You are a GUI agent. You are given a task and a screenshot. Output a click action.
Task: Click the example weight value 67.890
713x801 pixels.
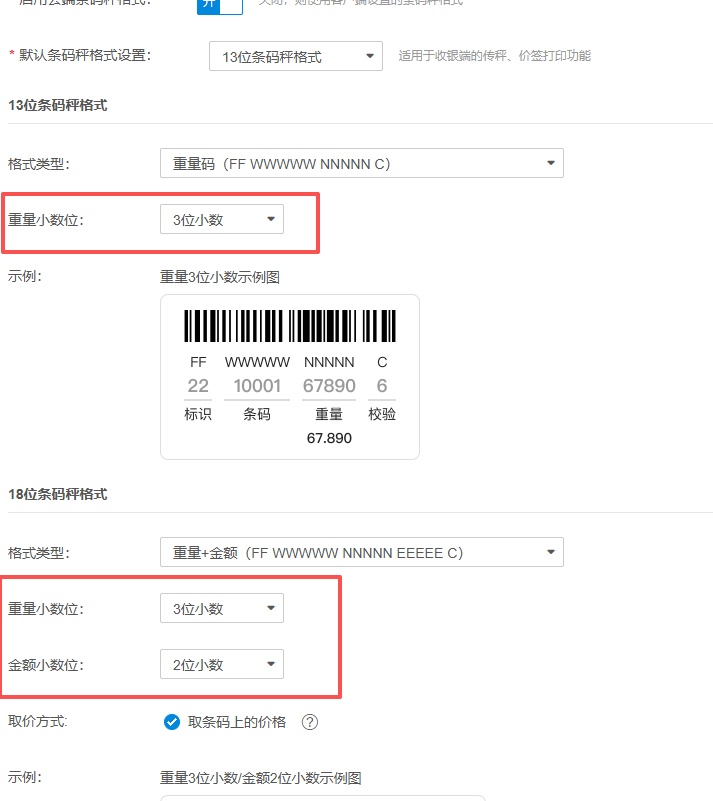[x=329, y=438]
